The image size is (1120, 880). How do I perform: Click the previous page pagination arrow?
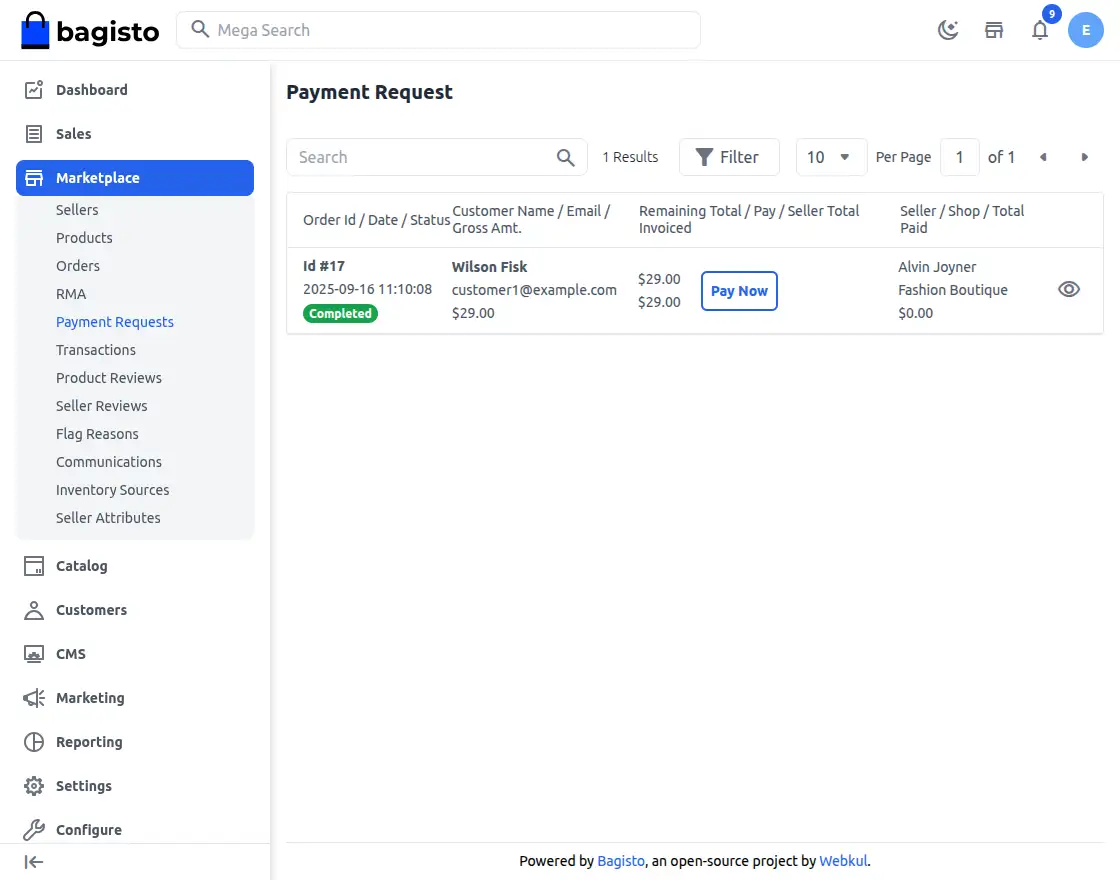tap(1043, 157)
